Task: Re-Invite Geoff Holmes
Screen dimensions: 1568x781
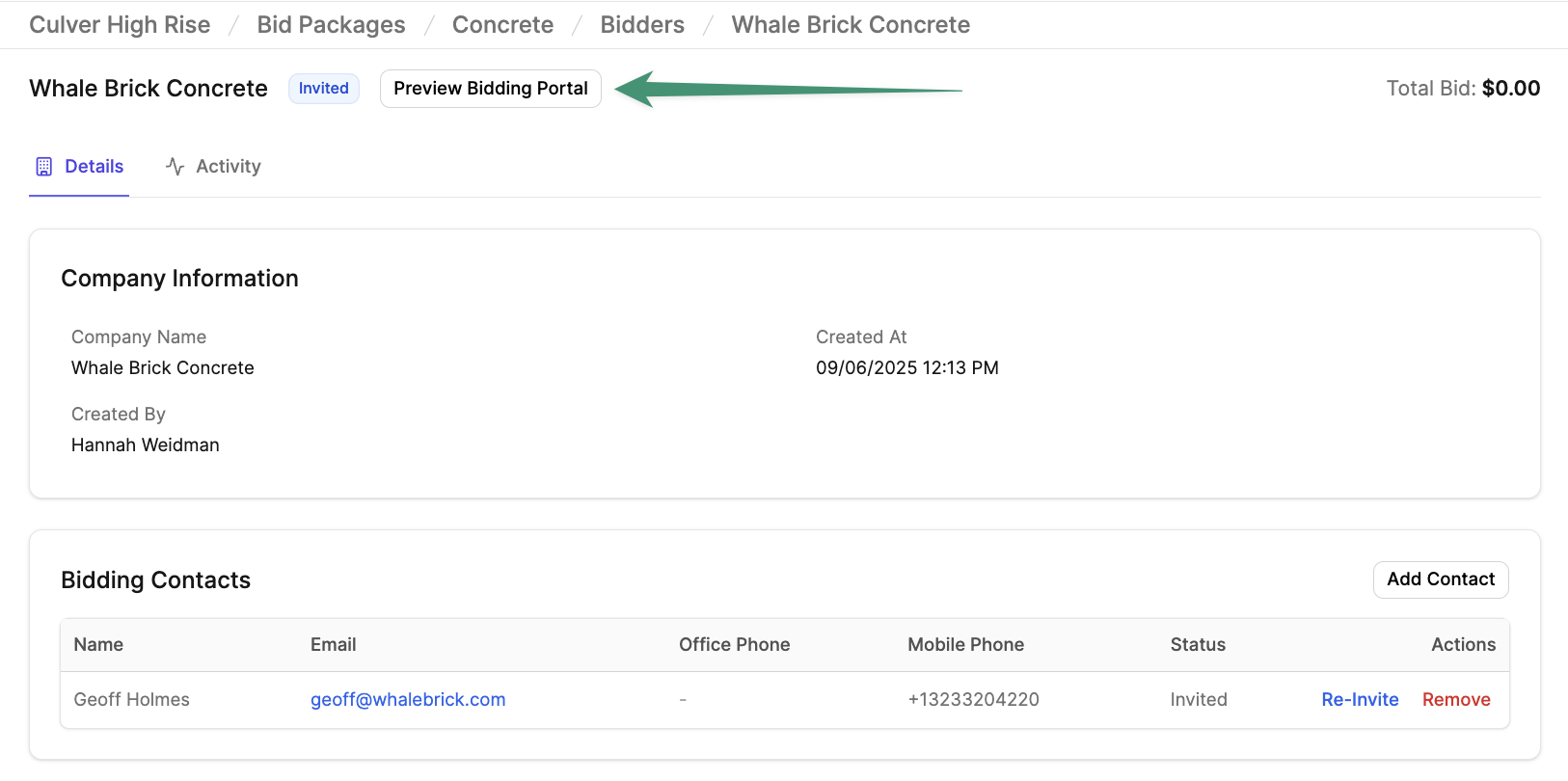Action: (1360, 700)
